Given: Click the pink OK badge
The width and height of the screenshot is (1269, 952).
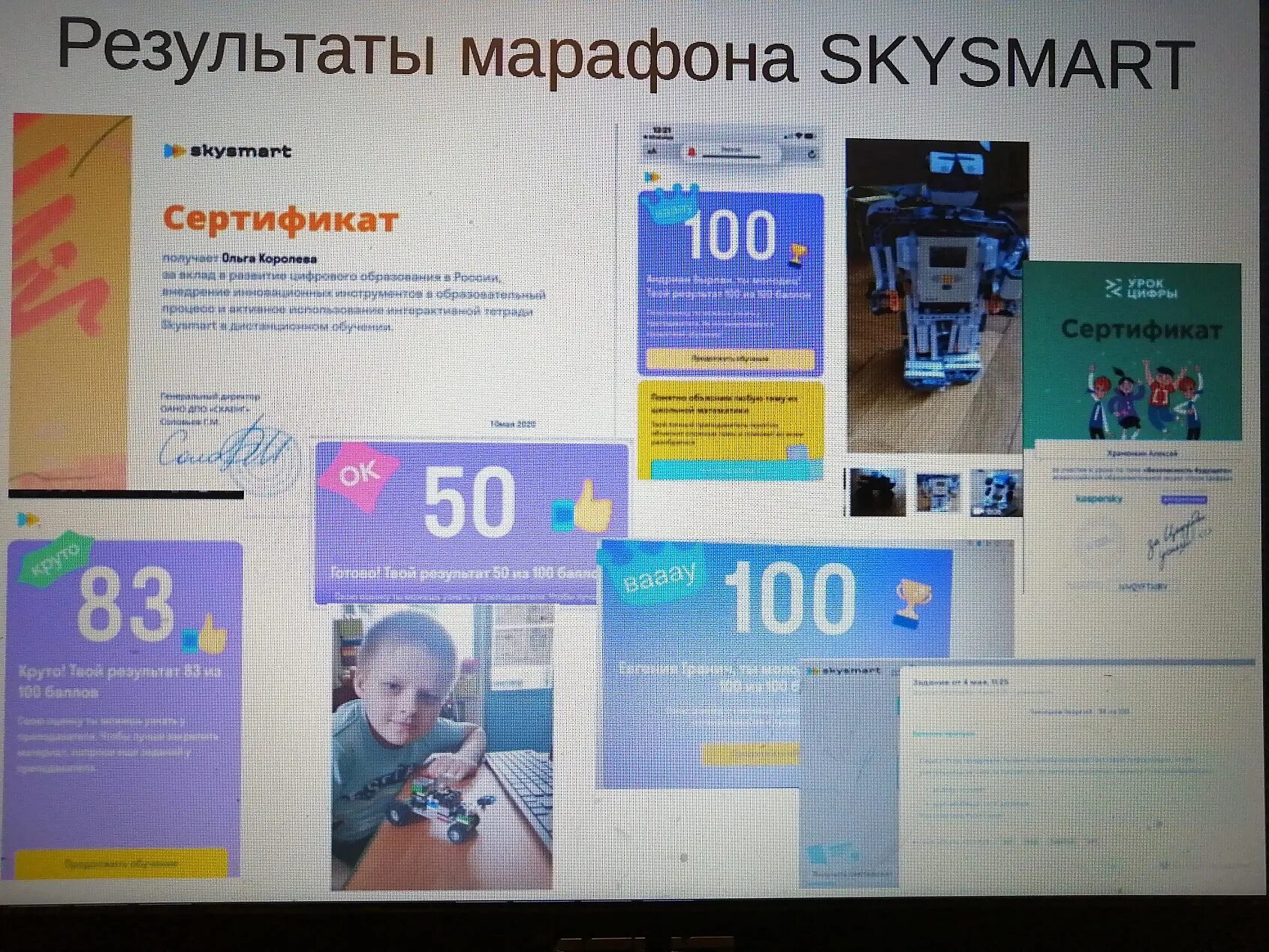Looking at the screenshot, I should (359, 474).
